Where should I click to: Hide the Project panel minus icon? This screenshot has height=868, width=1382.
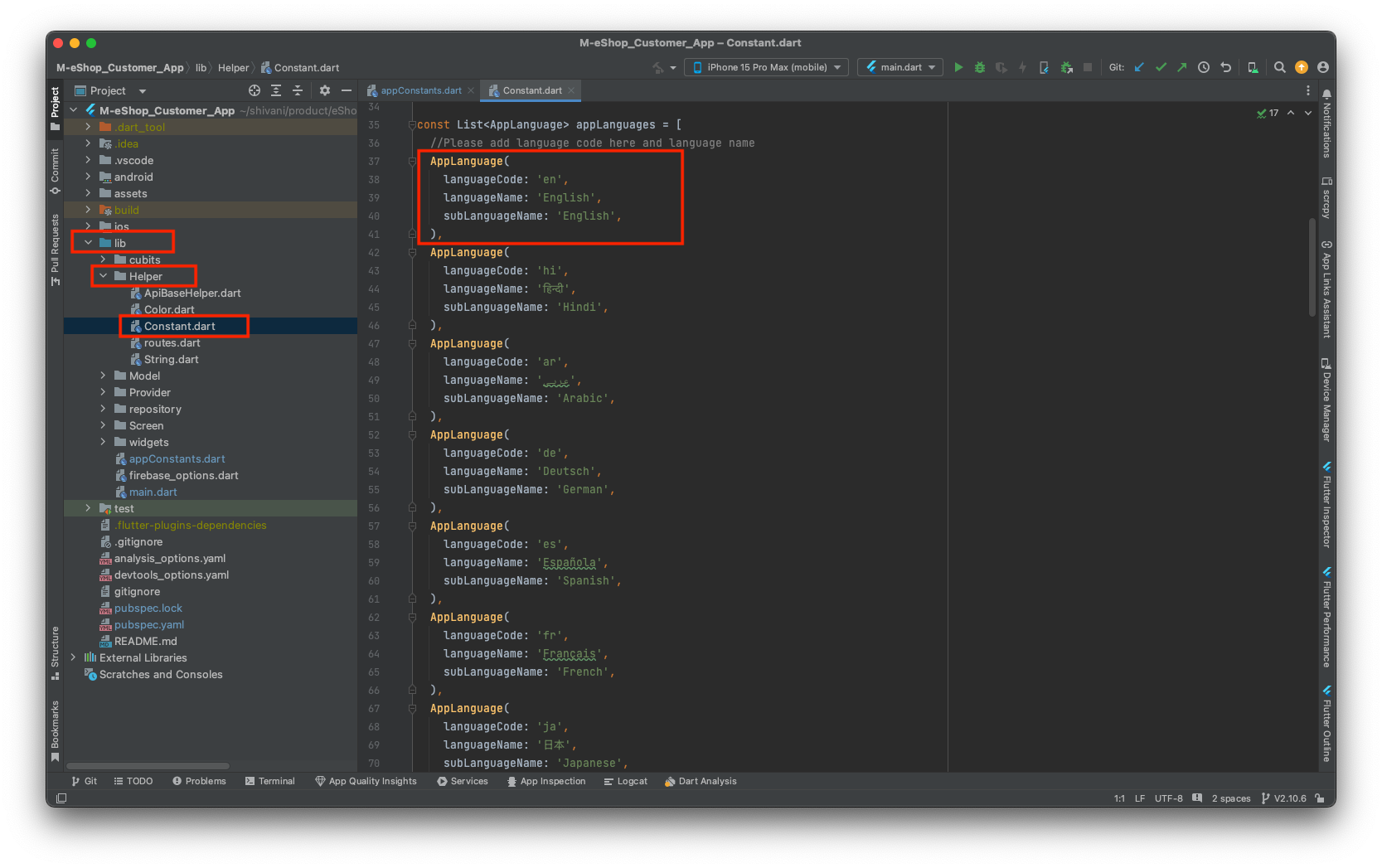[347, 90]
